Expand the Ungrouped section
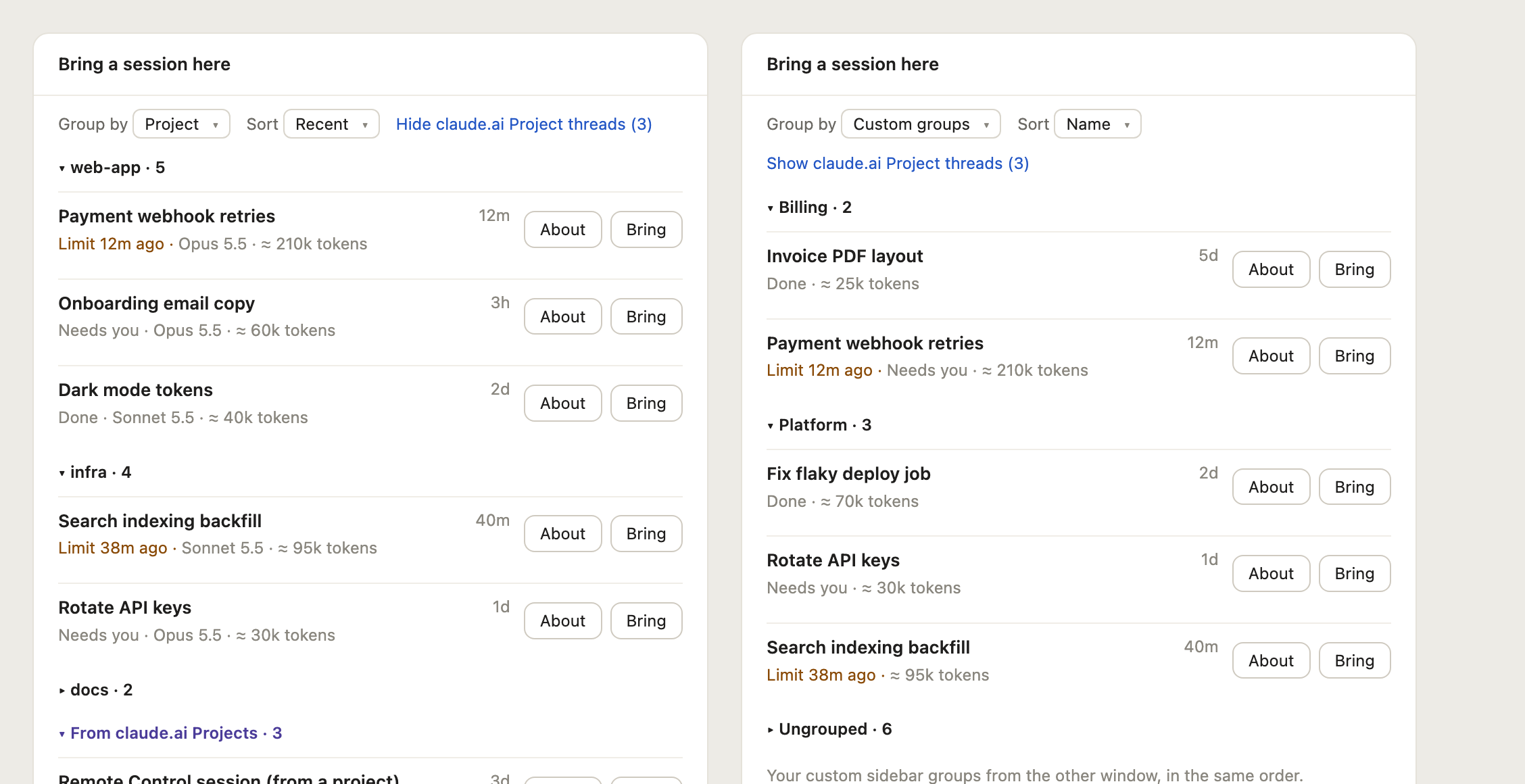 [829, 729]
